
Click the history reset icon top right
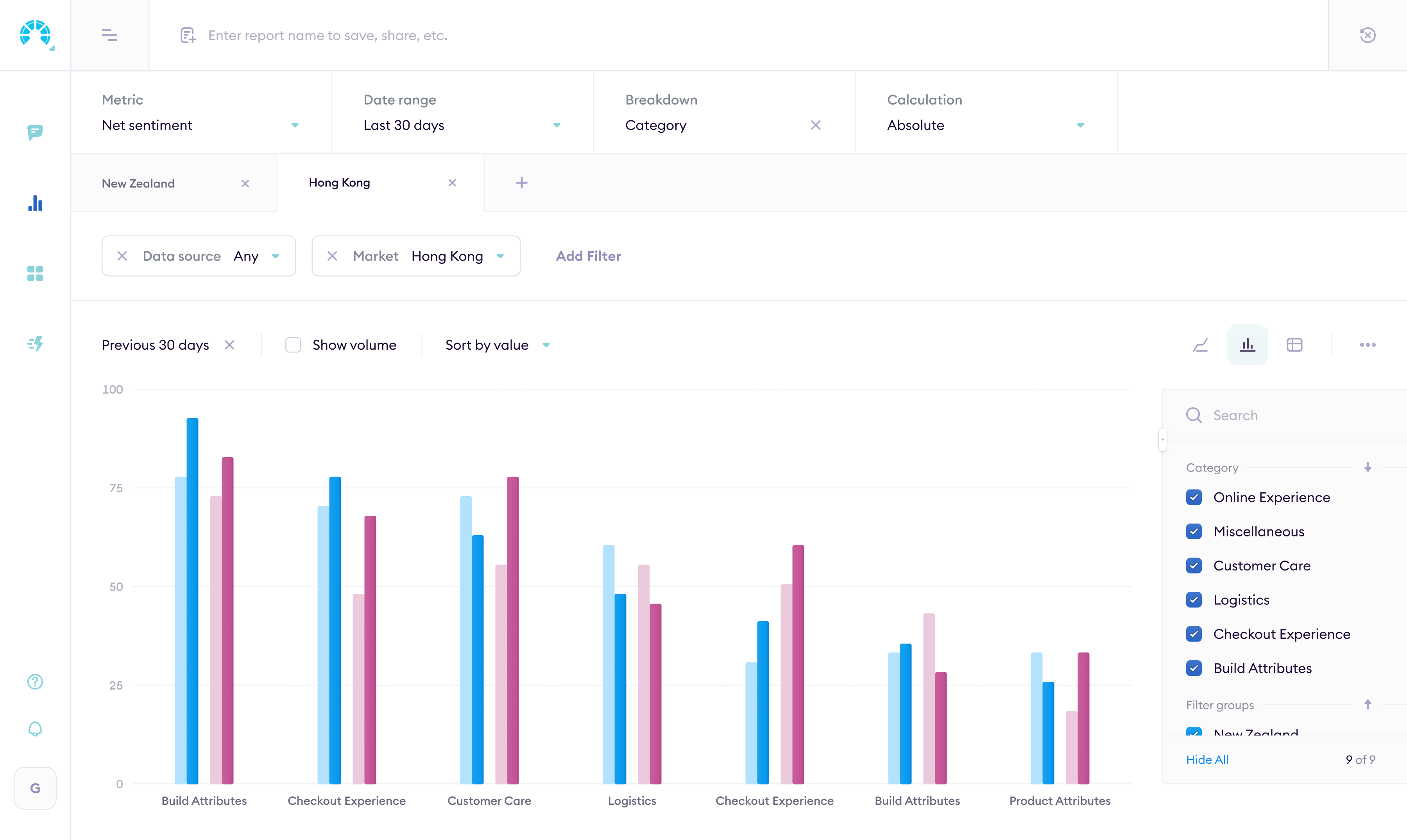1368,35
